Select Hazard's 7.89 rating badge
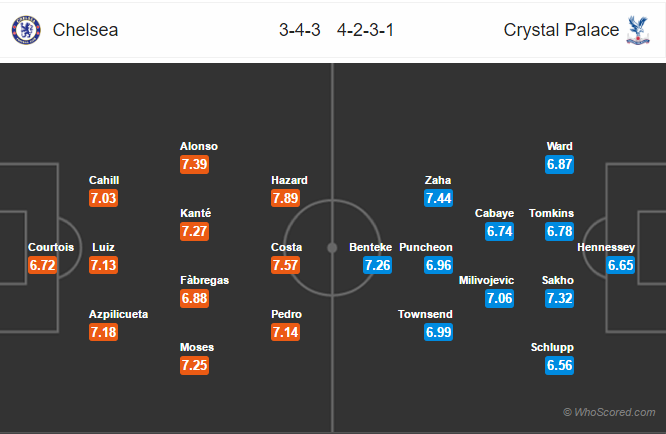666x434 pixels. 285,198
